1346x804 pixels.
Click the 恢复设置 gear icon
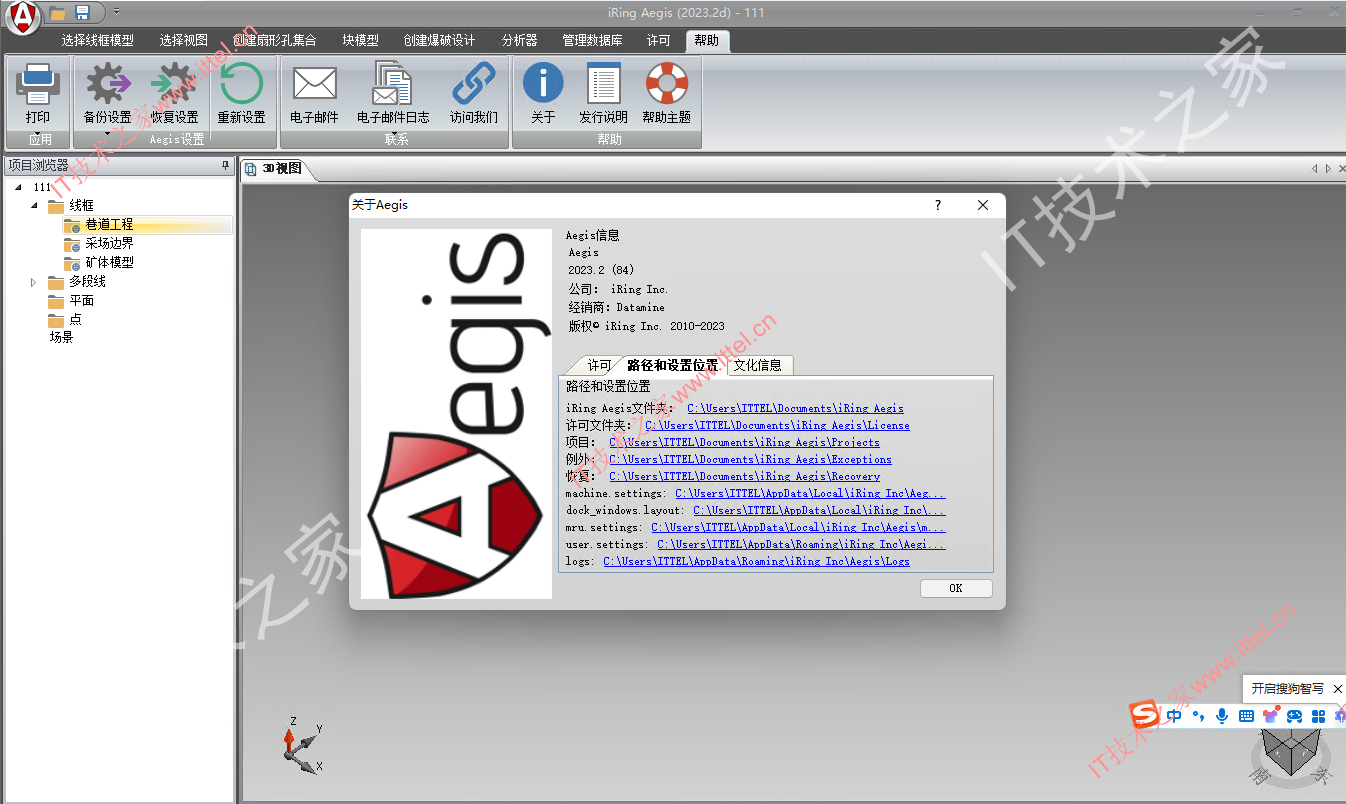[x=174, y=84]
